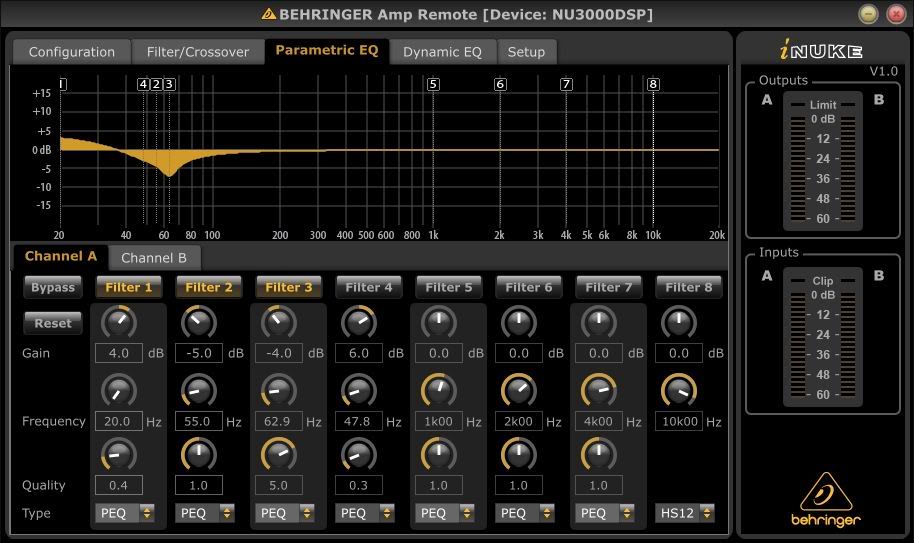Click Filter 5 quality knob
Viewport: 914px width, 543px height.
click(438, 454)
